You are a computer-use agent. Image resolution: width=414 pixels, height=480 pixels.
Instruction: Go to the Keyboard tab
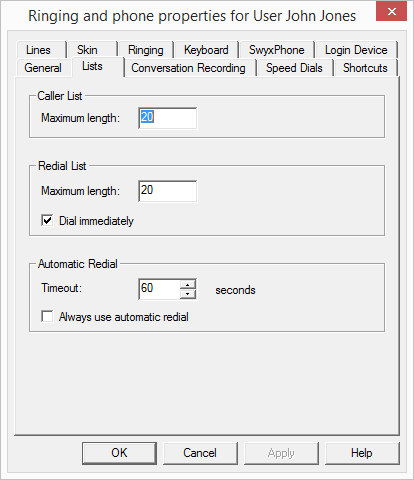(206, 50)
